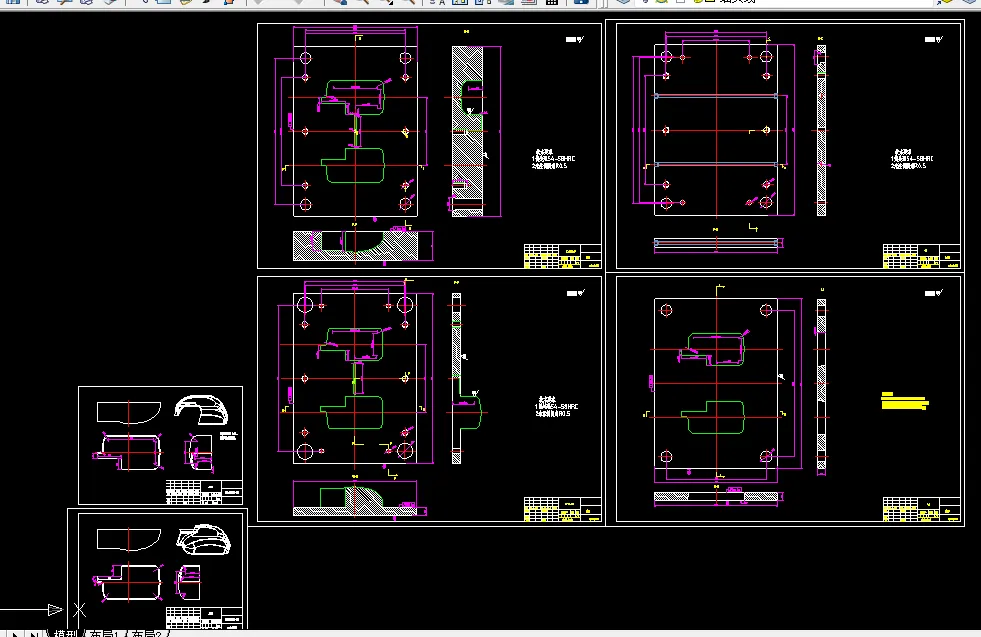Select the plan outline view in upper small sheet
981x637 pixels.
[128, 452]
